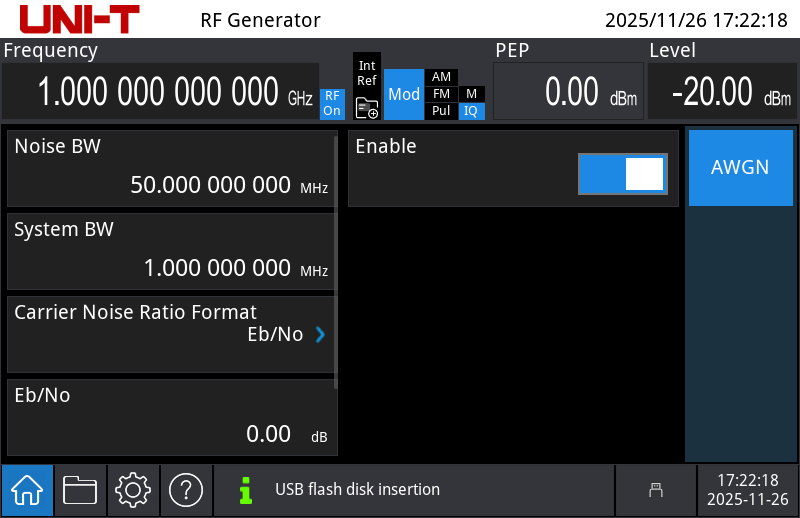This screenshot has width=800, height=518.
Task: Toggle the RF On output indicator
Action: [332, 104]
